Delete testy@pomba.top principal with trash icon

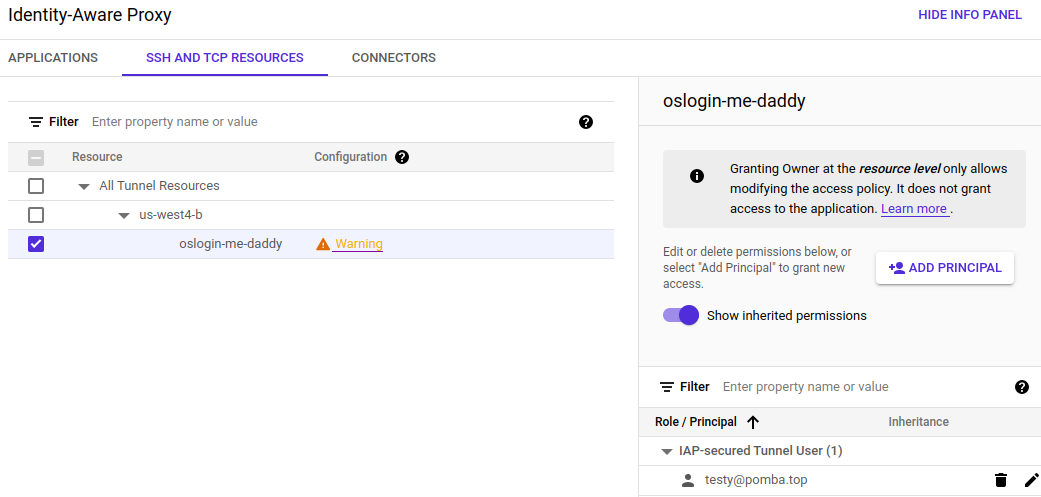pyautogui.click(x=1001, y=480)
